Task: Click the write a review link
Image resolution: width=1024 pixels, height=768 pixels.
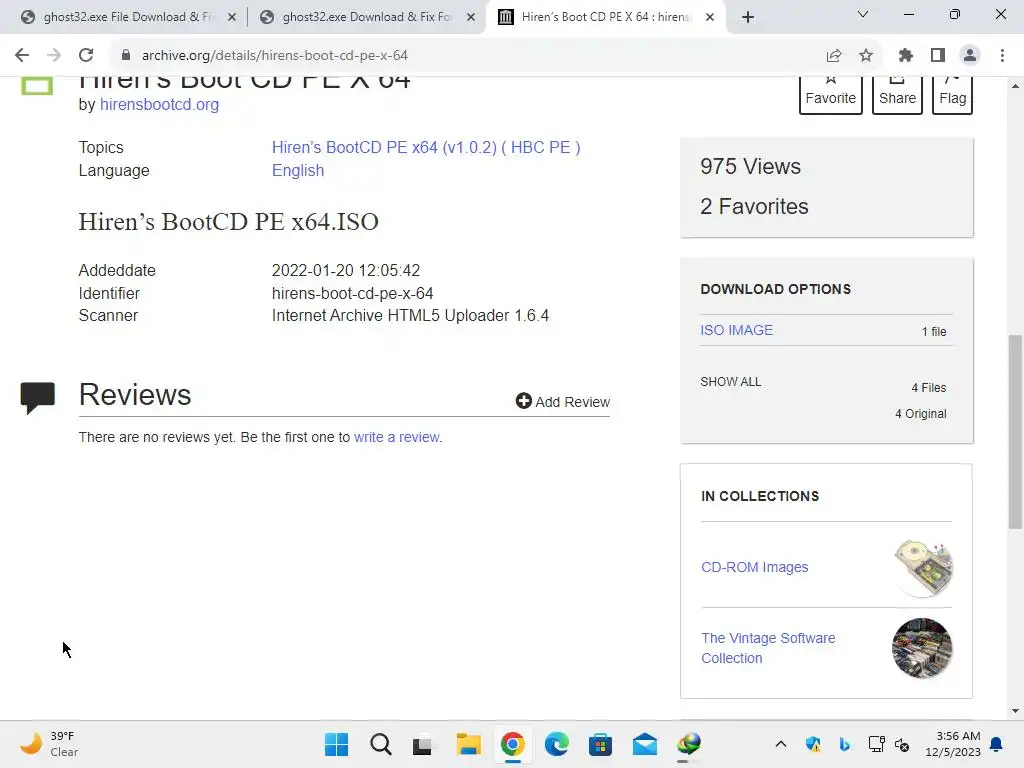Action: tap(396, 437)
